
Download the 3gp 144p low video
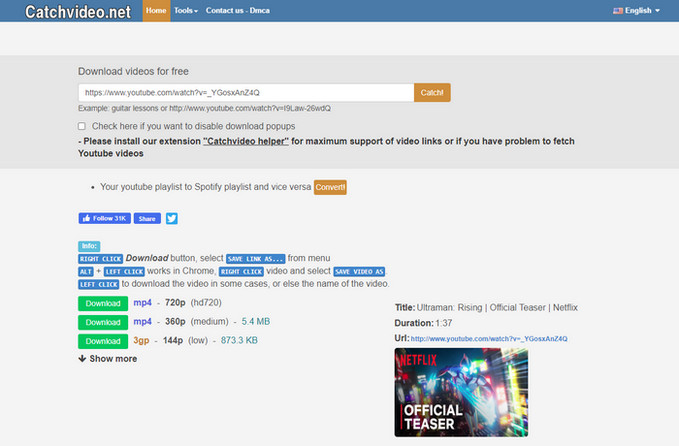[103, 341]
